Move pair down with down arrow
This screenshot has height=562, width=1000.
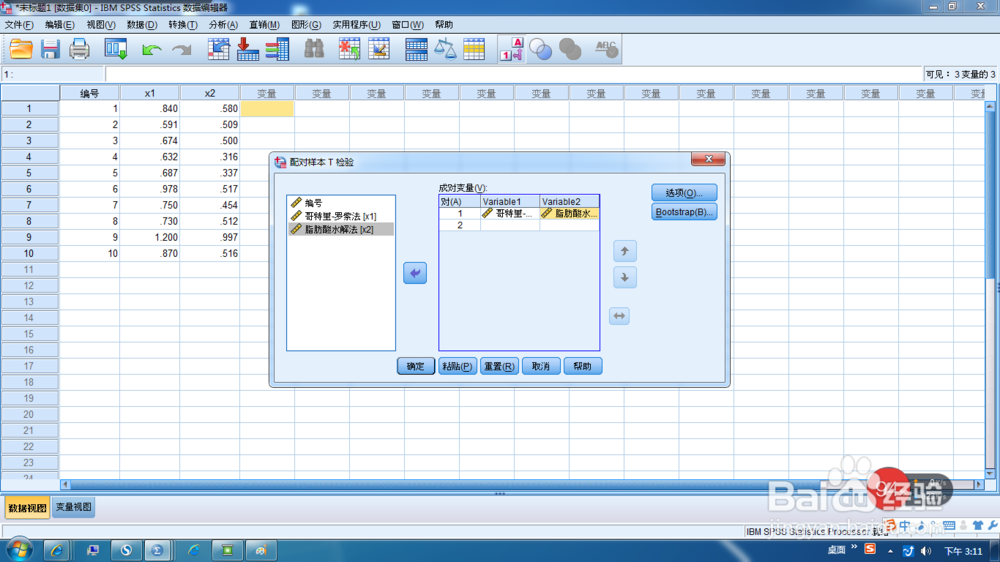(x=624, y=277)
